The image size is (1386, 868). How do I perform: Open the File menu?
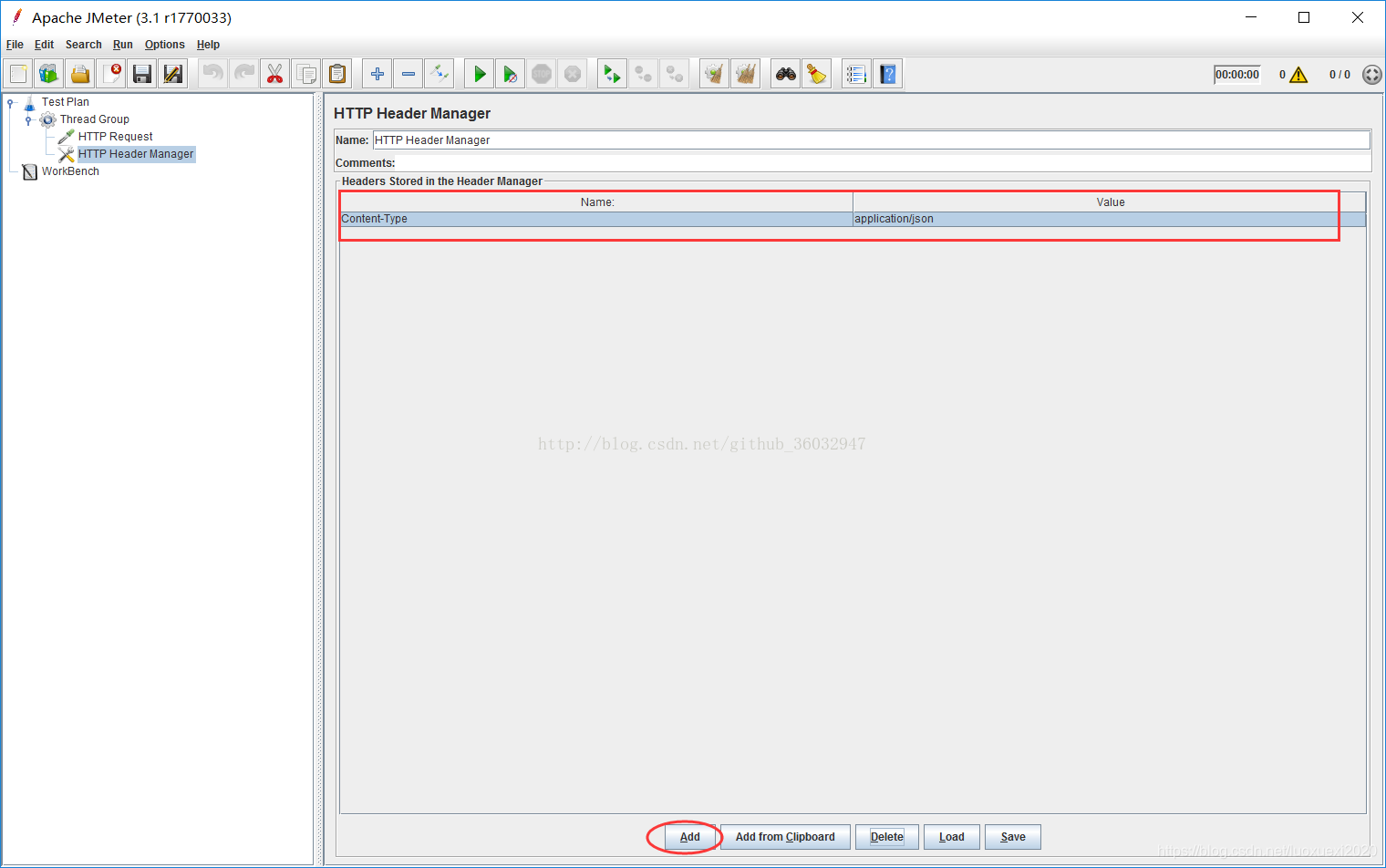coord(15,45)
